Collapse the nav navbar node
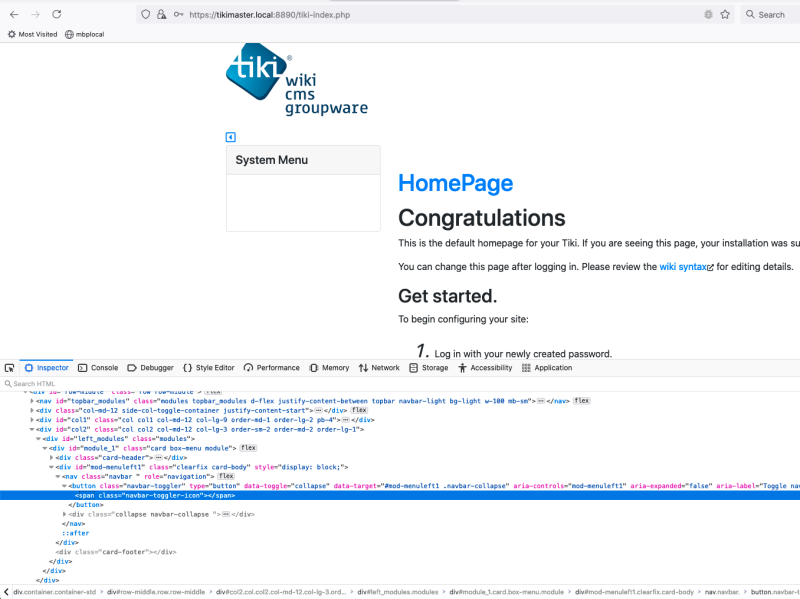 tap(58, 477)
